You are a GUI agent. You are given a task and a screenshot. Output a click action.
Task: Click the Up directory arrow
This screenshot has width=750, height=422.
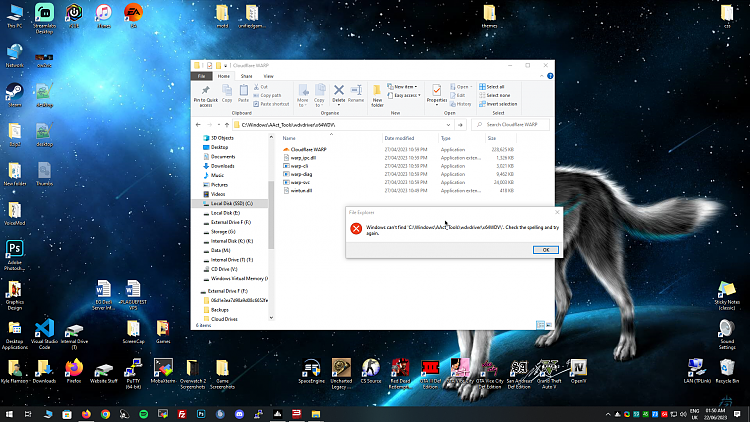(x=226, y=124)
